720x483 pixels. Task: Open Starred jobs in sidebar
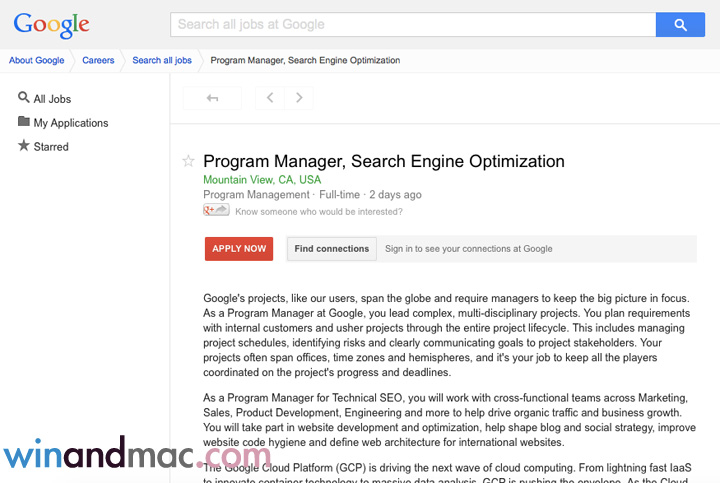pos(43,146)
